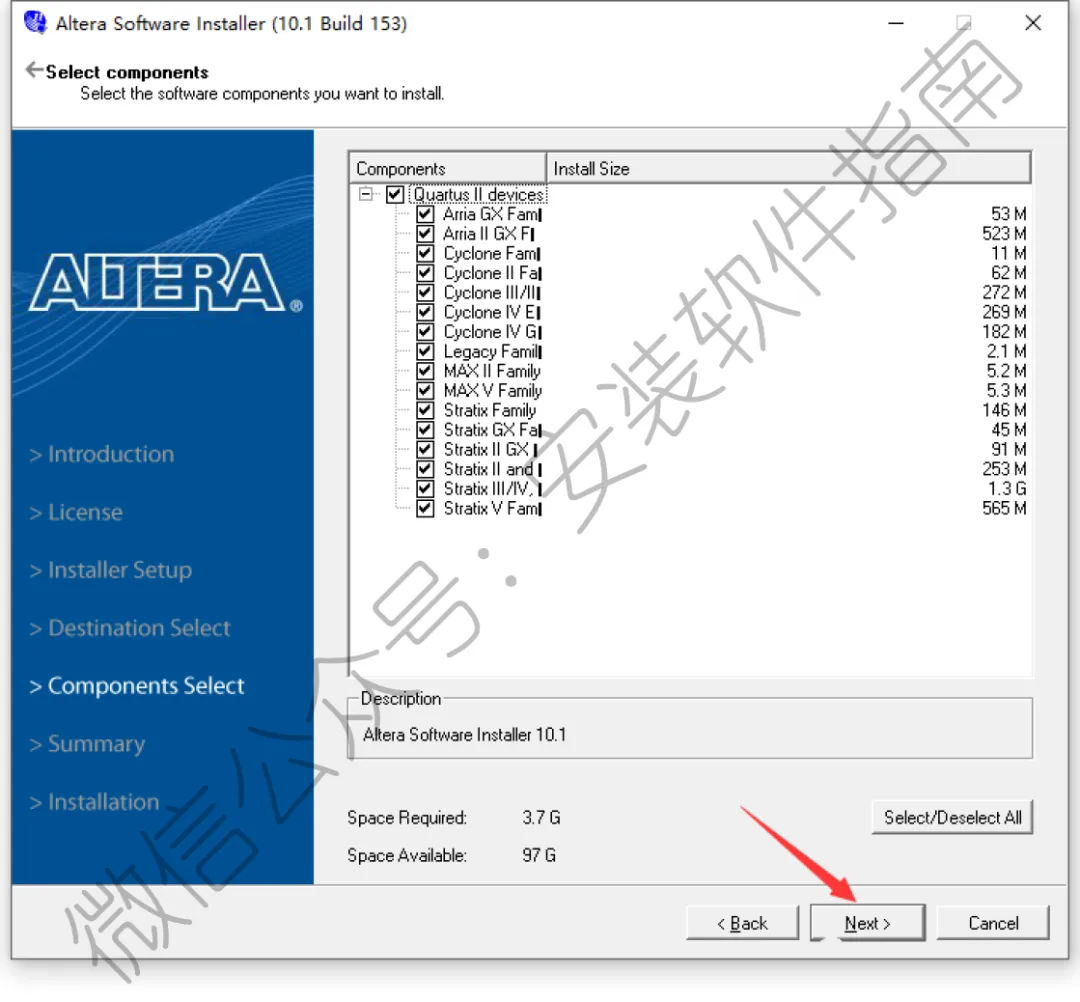Click the Space Required 3.7 G value
This screenshot has width=1080, height=1002.
(x=541, y=818)
